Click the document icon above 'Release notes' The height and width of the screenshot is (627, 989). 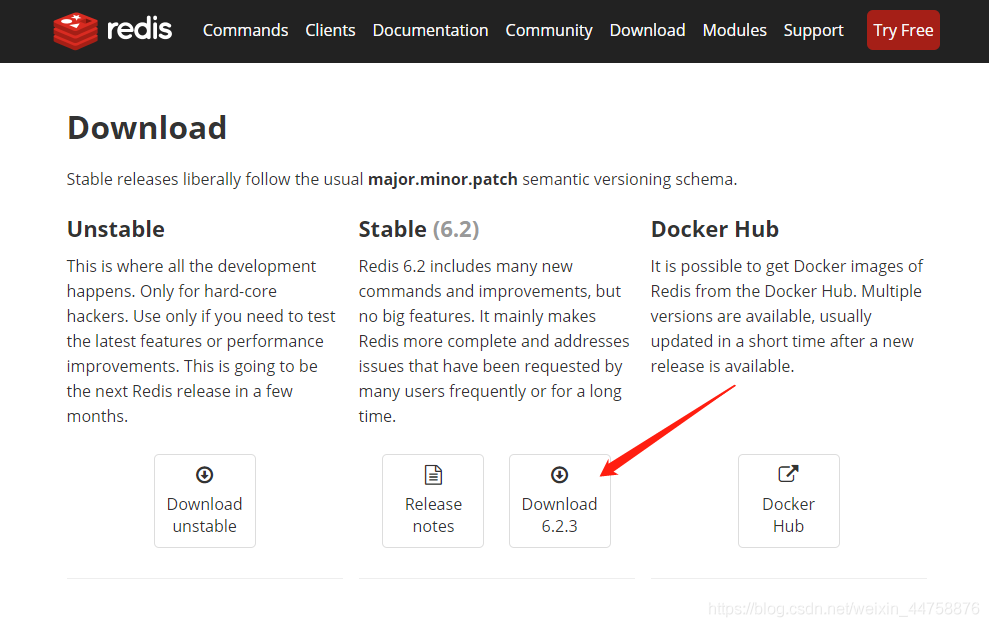pos(433,475)
